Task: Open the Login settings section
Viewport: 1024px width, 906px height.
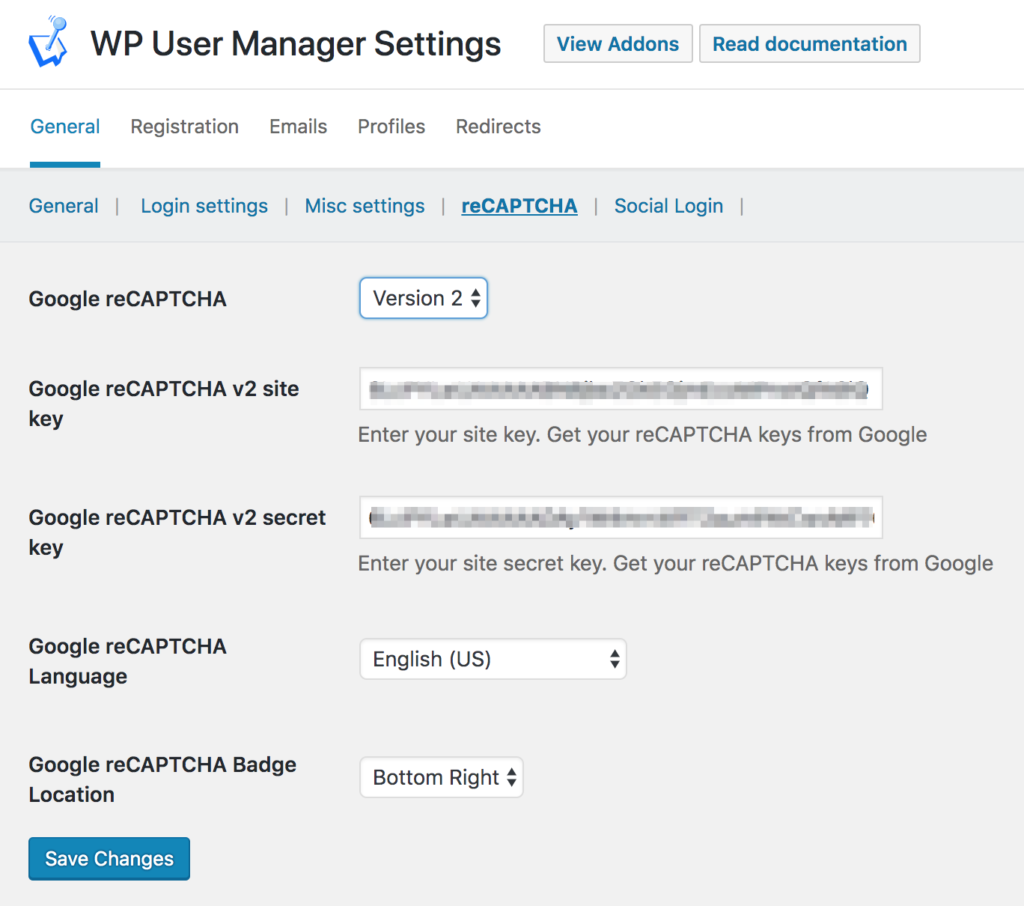Action: point(204,205)
